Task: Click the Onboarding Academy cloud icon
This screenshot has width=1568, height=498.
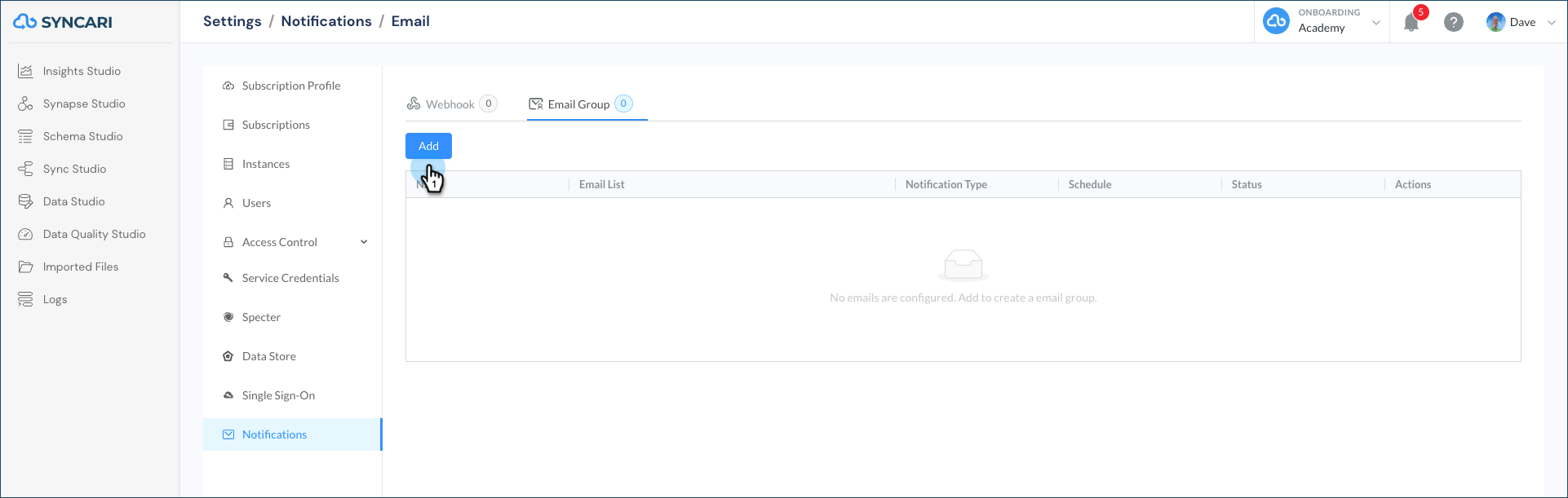Action: pos(1276,21)
